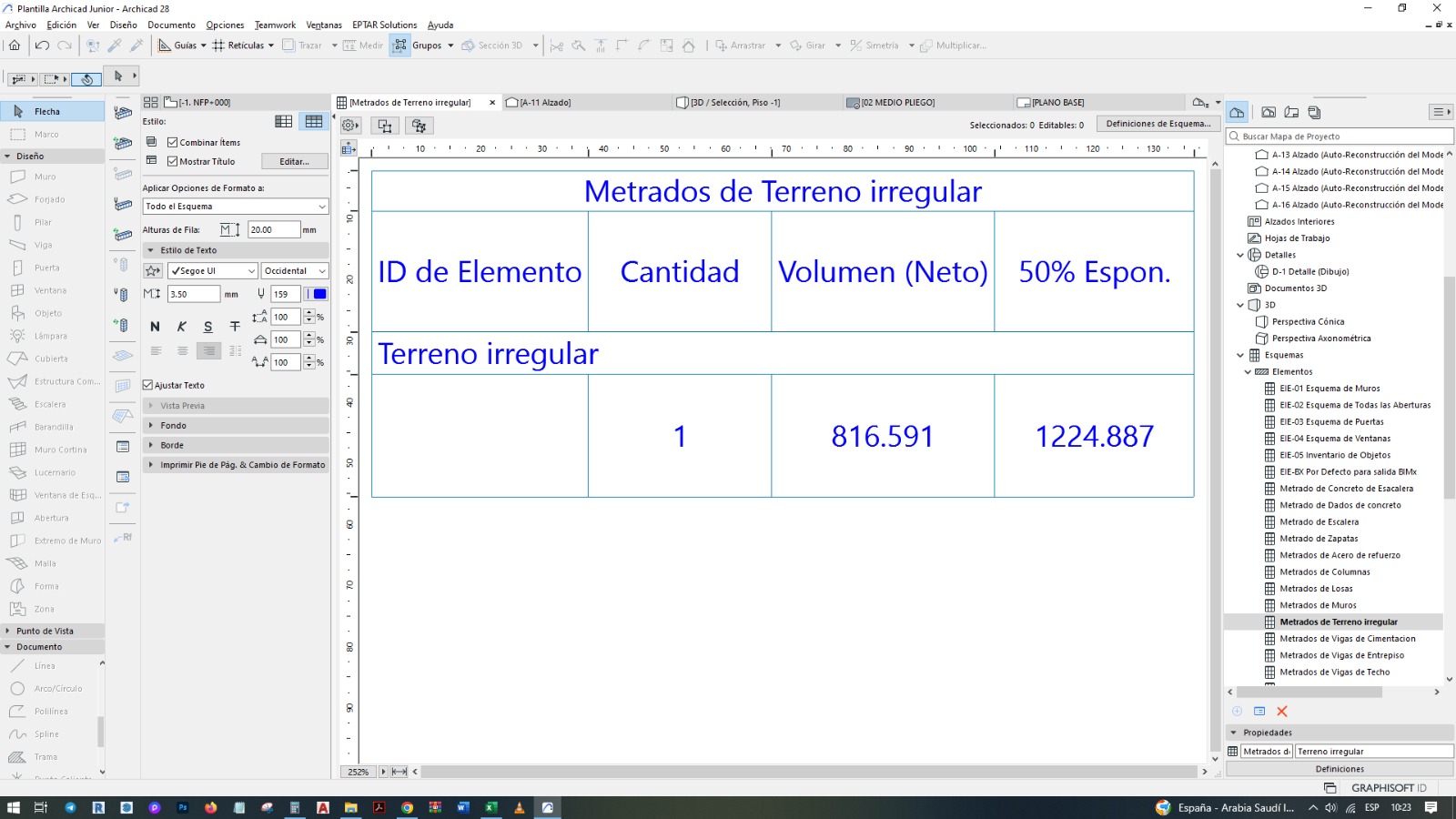The width and height of the screenshot is (1456, 819).
Task: Open the Layout Book in navigator
Action: 1291,113
